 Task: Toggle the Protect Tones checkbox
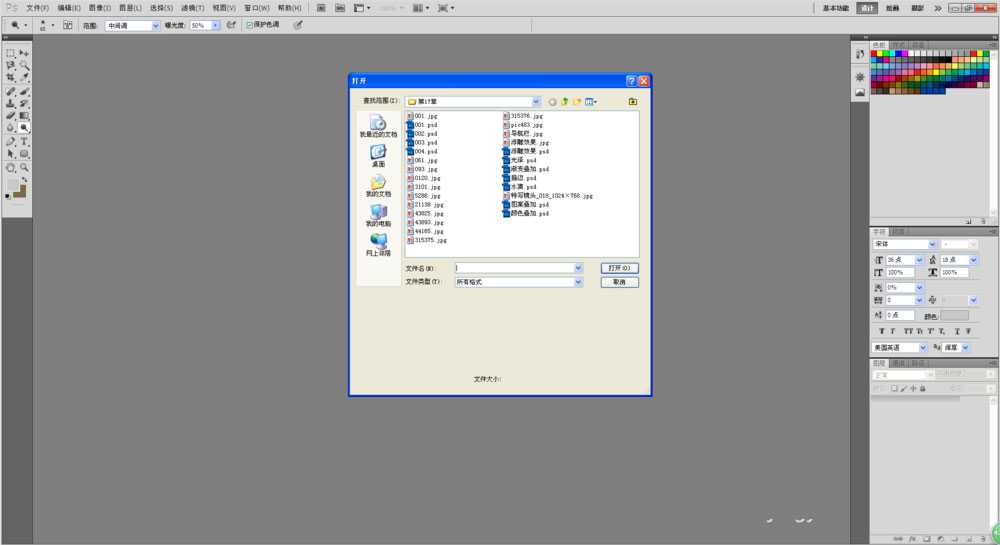[249, 25]
